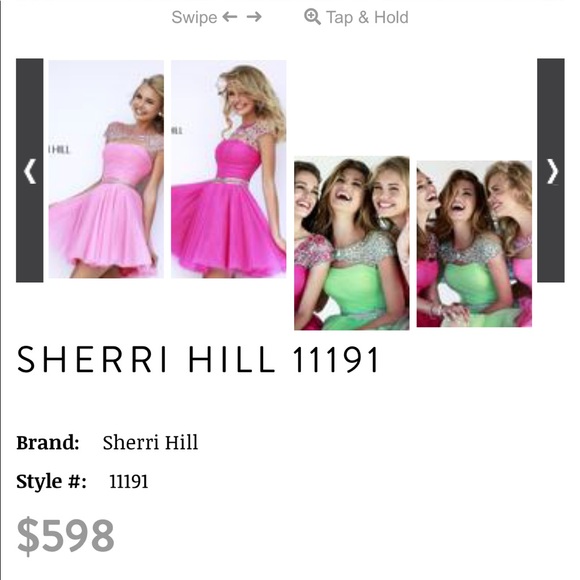Click the $598 price
Viewport: 580px width, 580px height.
pyautogui.click(x=65, y=536)
